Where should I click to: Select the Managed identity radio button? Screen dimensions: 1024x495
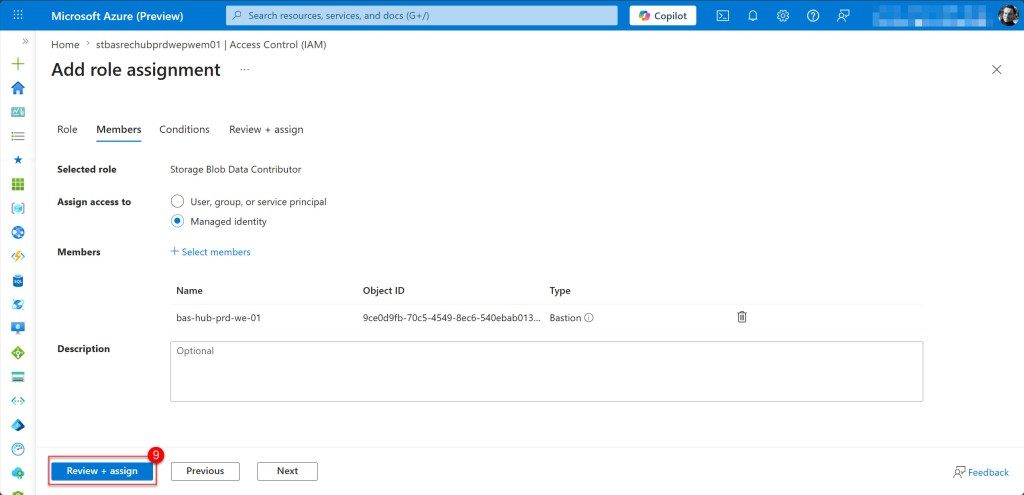pyautogui.click(x=178, y=221)
